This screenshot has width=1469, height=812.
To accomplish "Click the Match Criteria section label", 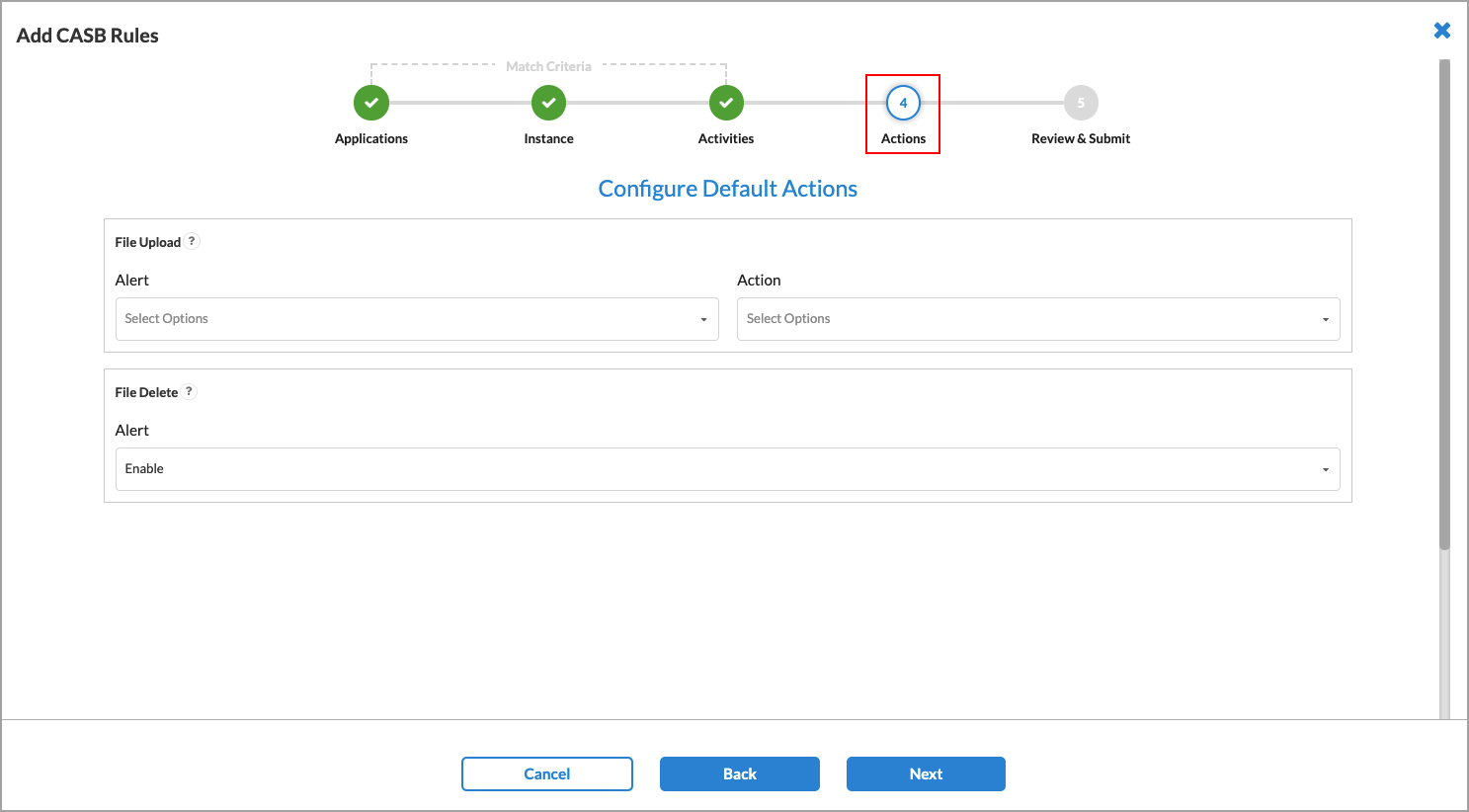I will 548,65.
